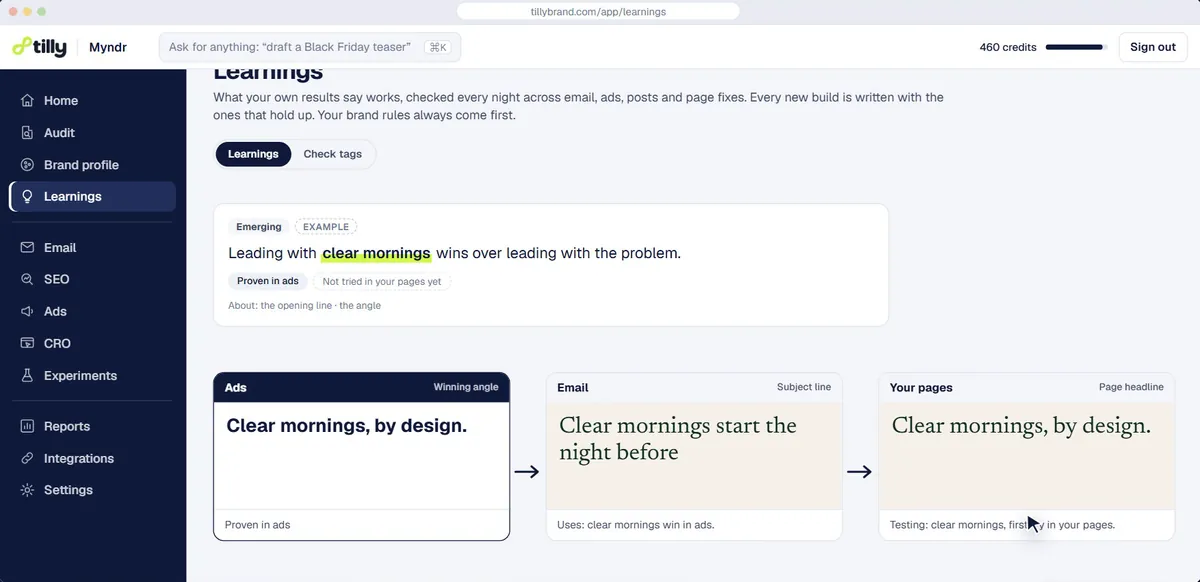This screenshot has width=1200, height=582.
Task: Click Uses: clear mornings win in ads
Action: click(636, 525)
